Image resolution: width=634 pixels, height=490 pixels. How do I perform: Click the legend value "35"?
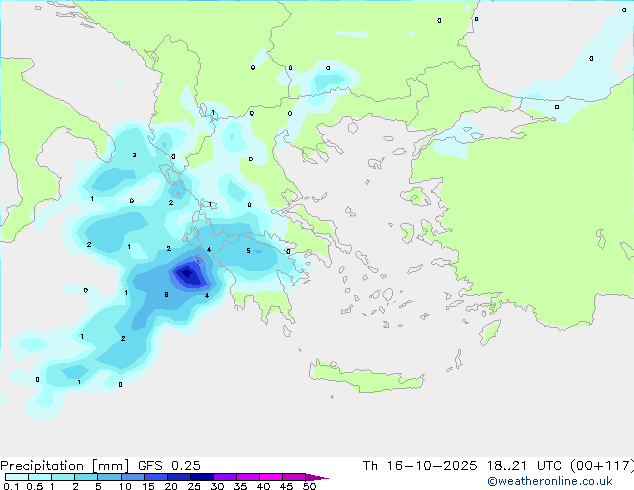click(x=240, y=486)
